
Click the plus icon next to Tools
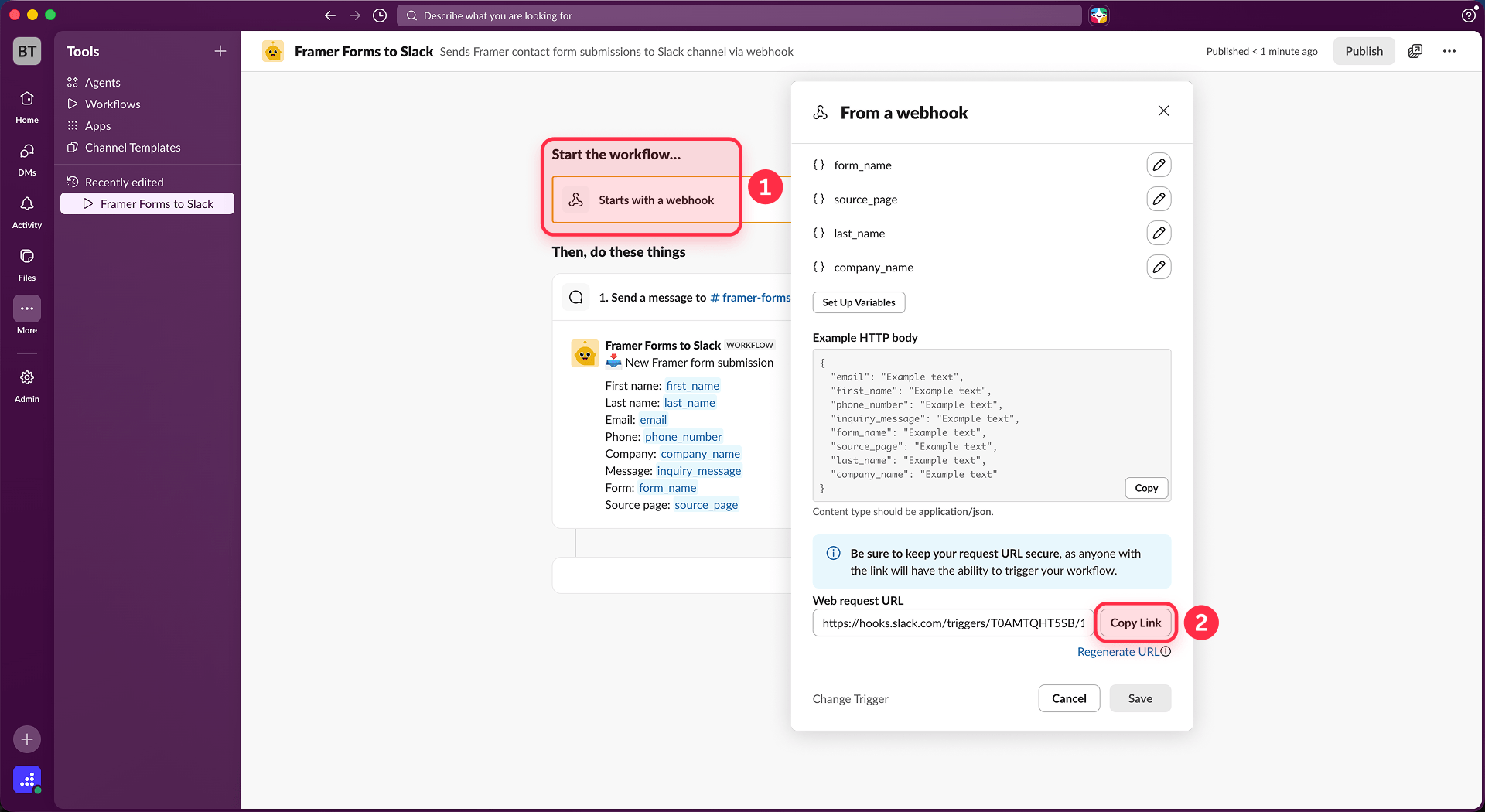coord(220,51)
